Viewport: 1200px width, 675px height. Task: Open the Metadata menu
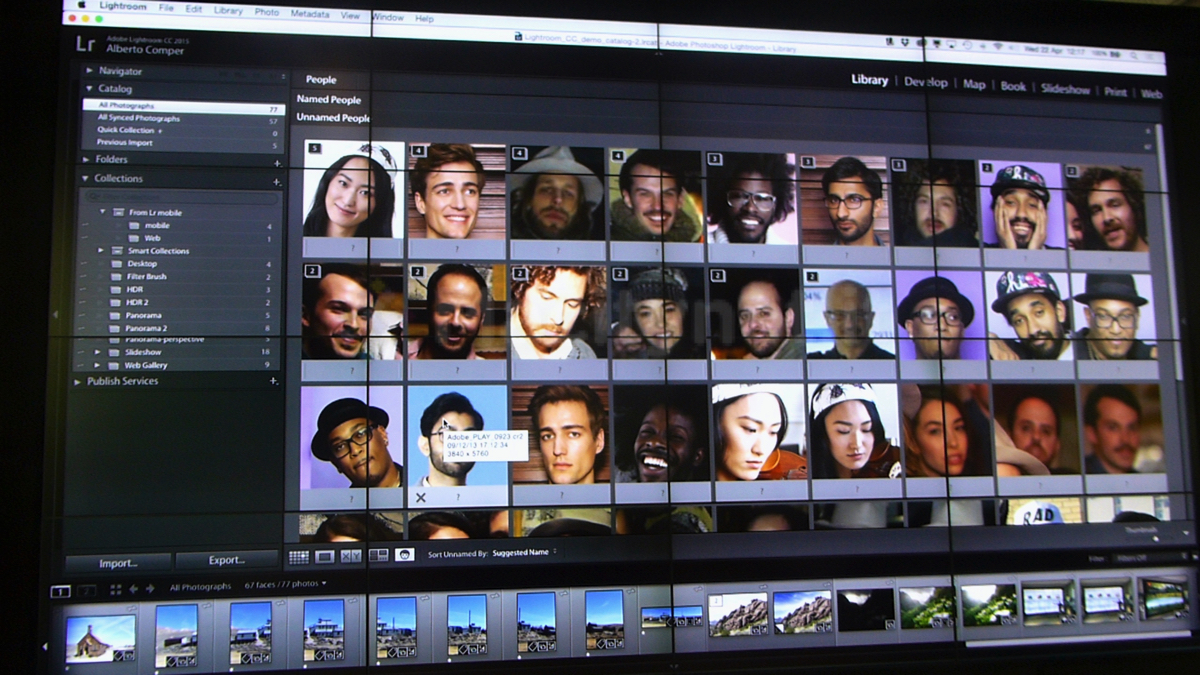click(310, 14)
